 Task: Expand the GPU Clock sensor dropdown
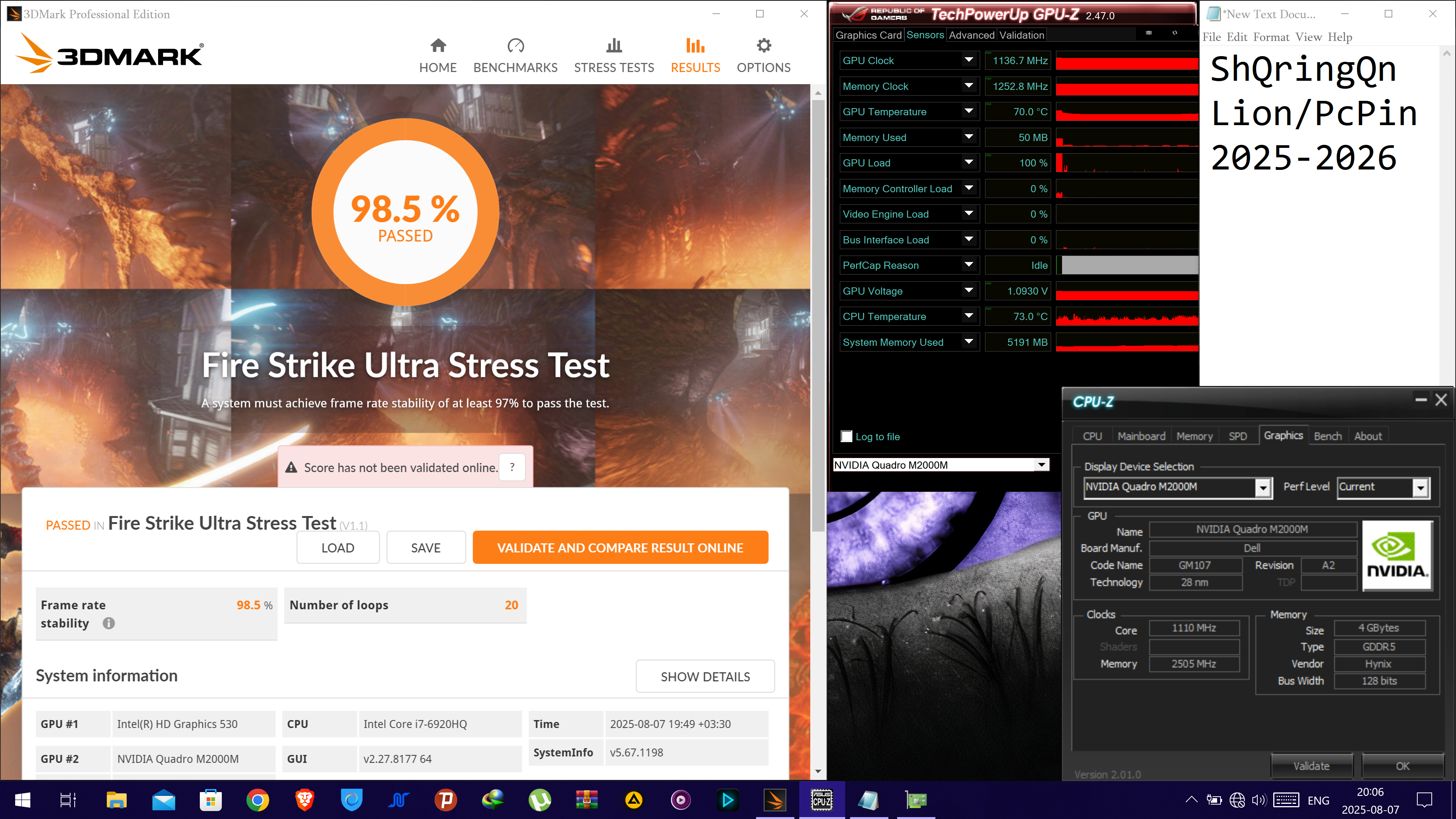969,60
